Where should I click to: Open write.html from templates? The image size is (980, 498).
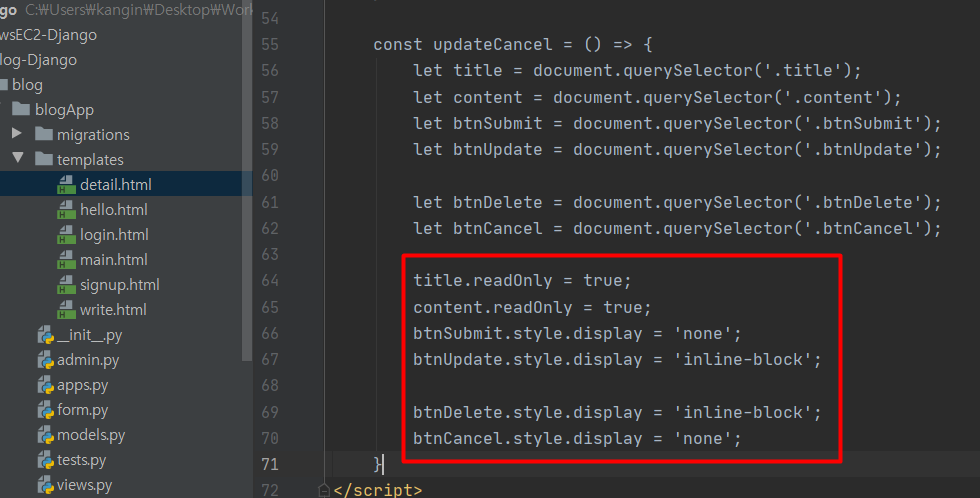(113, 309)
